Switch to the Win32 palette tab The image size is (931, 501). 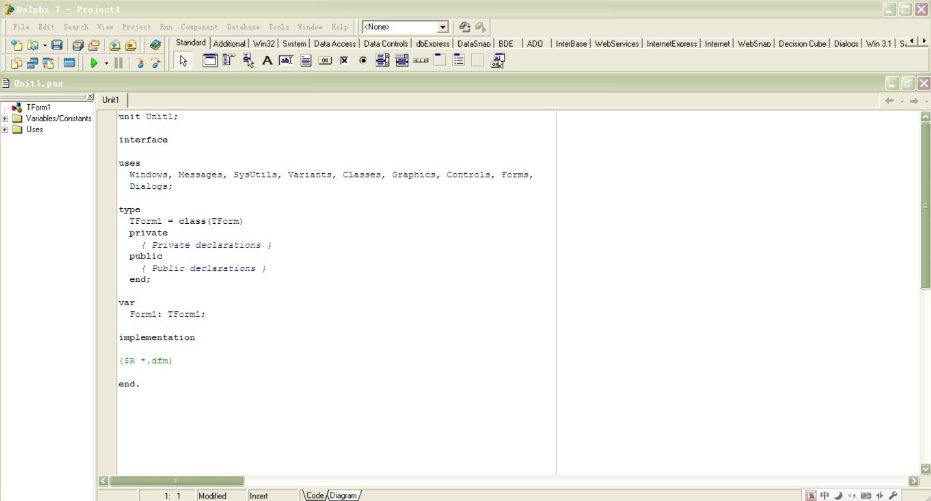tap(264, 43)
